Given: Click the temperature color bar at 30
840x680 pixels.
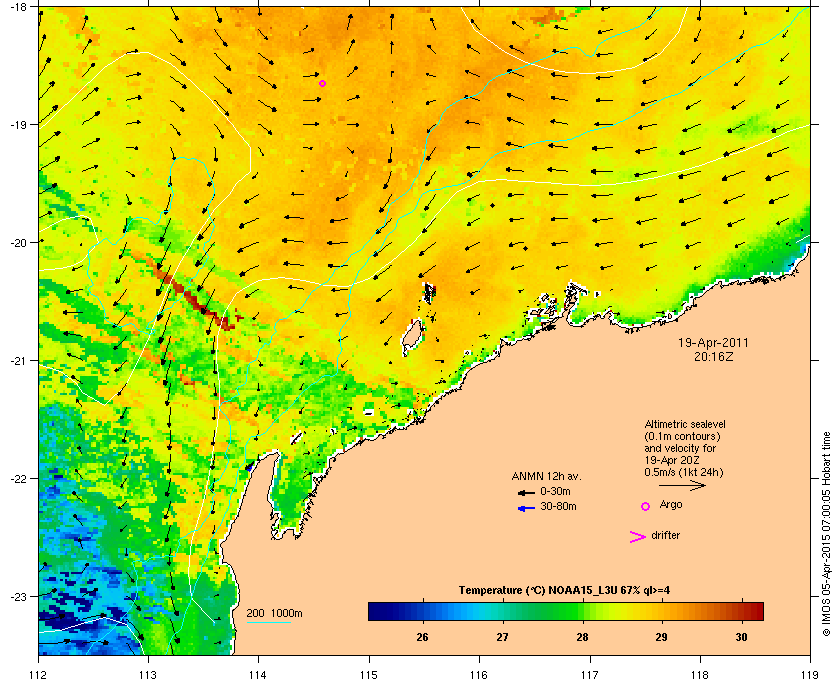Looking at the screenshot, I should coord(742,611).
